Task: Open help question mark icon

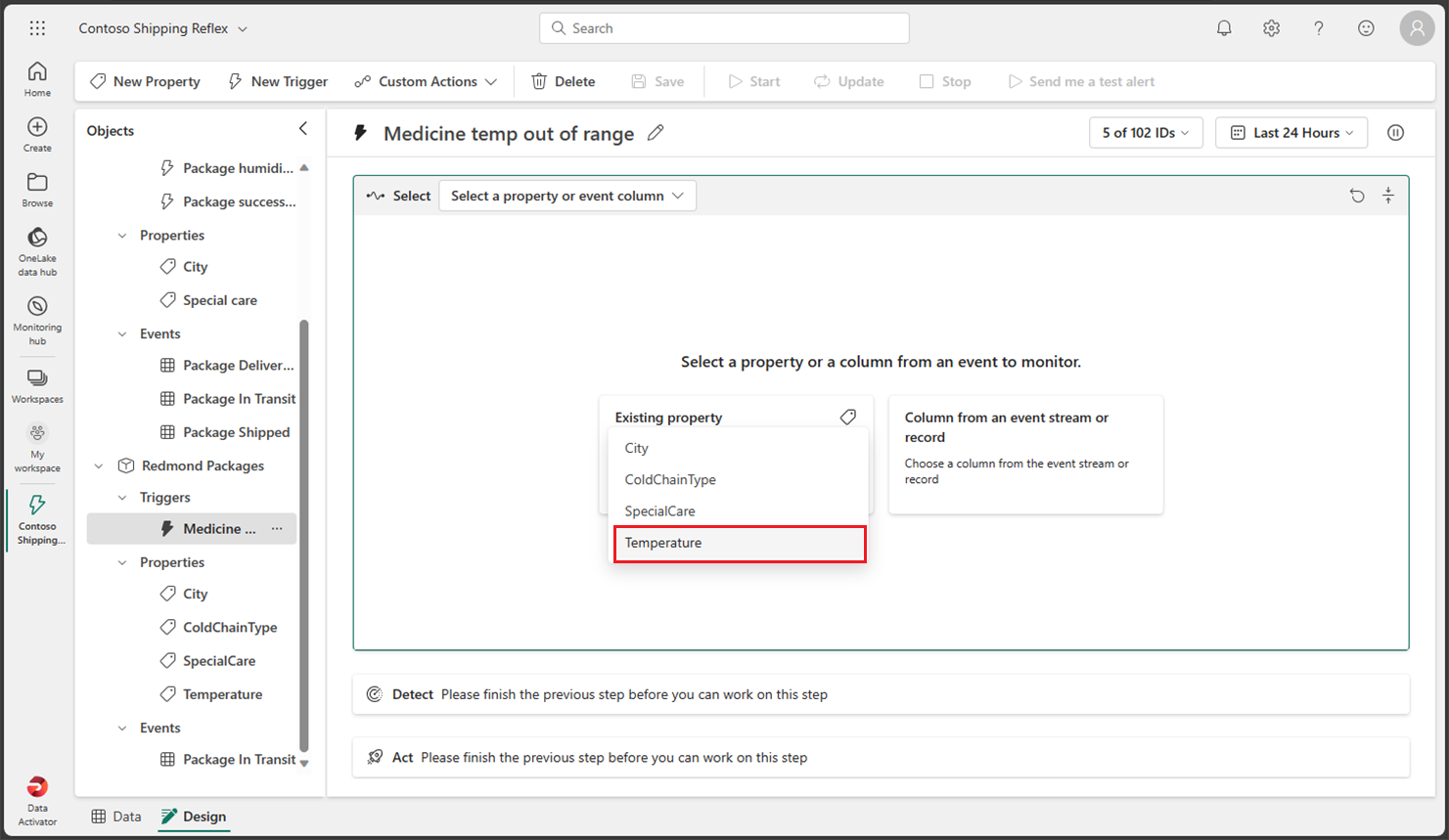Action: tap(1319, 28)
